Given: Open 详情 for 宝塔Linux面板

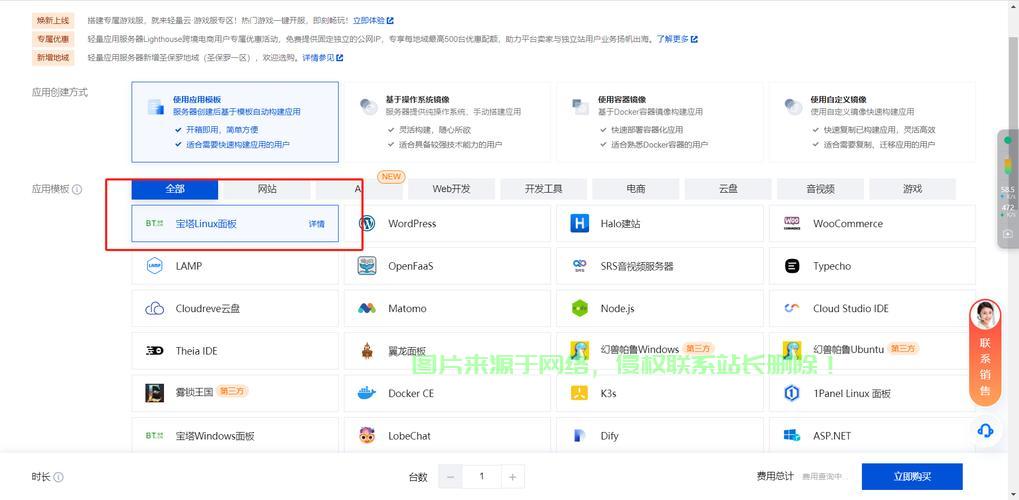Looking at the screenshot, I should [x=316, y=224].
